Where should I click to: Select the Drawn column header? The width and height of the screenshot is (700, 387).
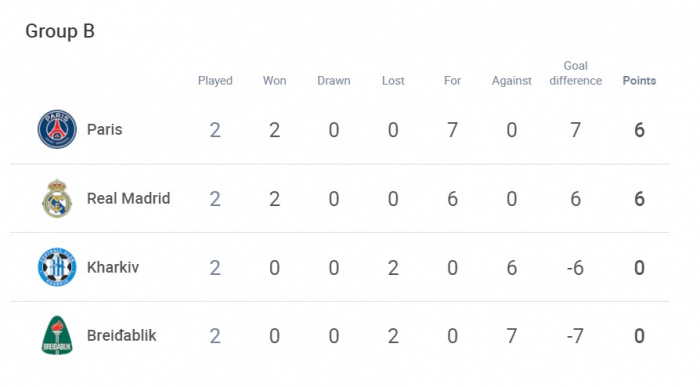click(x=334, y=81)
